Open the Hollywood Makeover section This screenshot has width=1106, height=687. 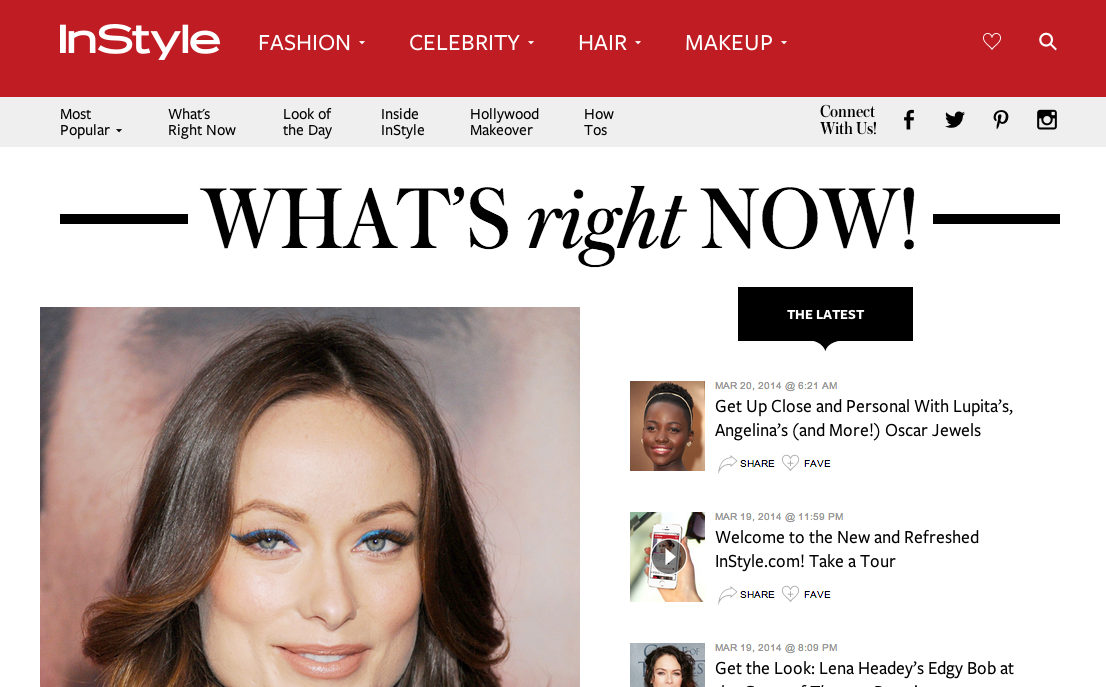point(504,122)
